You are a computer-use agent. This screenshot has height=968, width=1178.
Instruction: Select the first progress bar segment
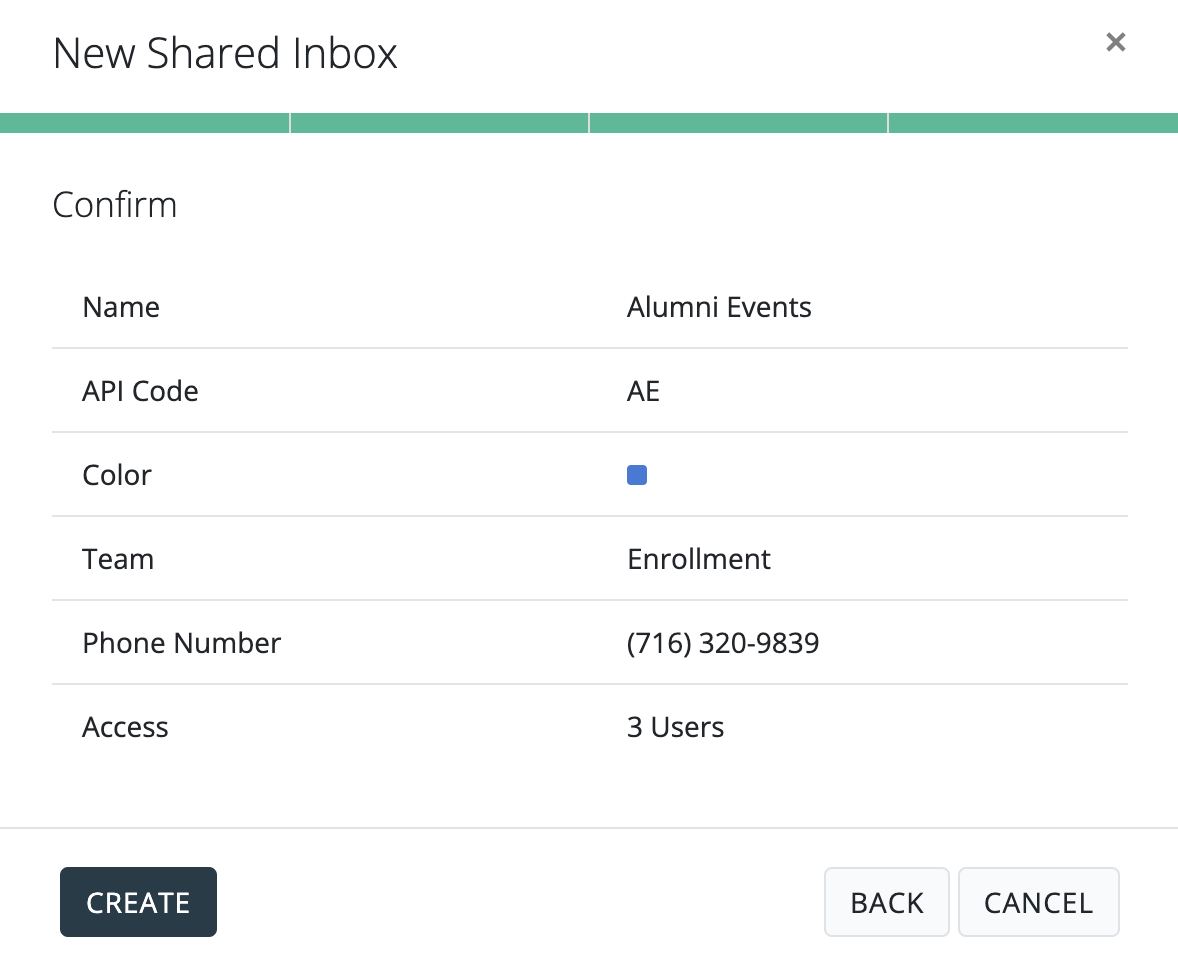pyautogui.click(x=145, y=123)
